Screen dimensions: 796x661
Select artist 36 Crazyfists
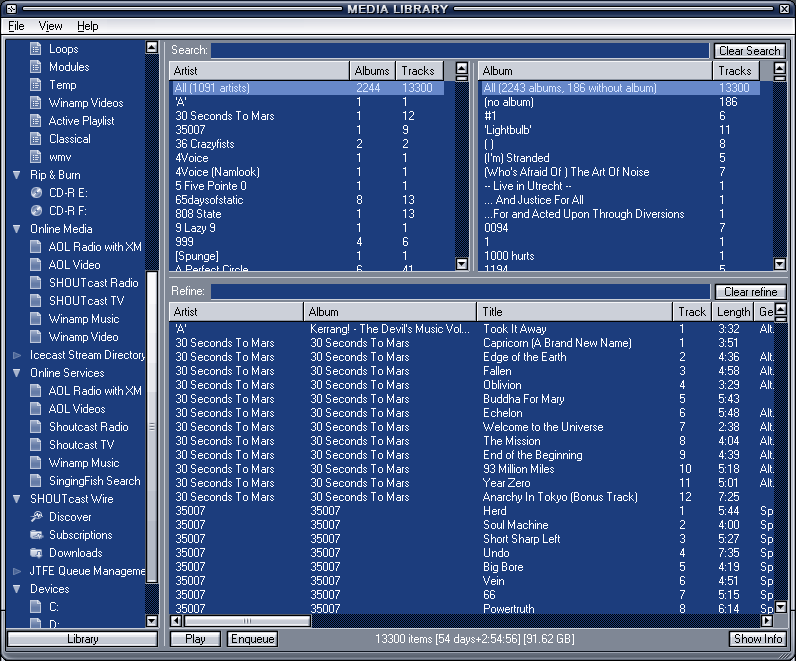click(309, 144)
